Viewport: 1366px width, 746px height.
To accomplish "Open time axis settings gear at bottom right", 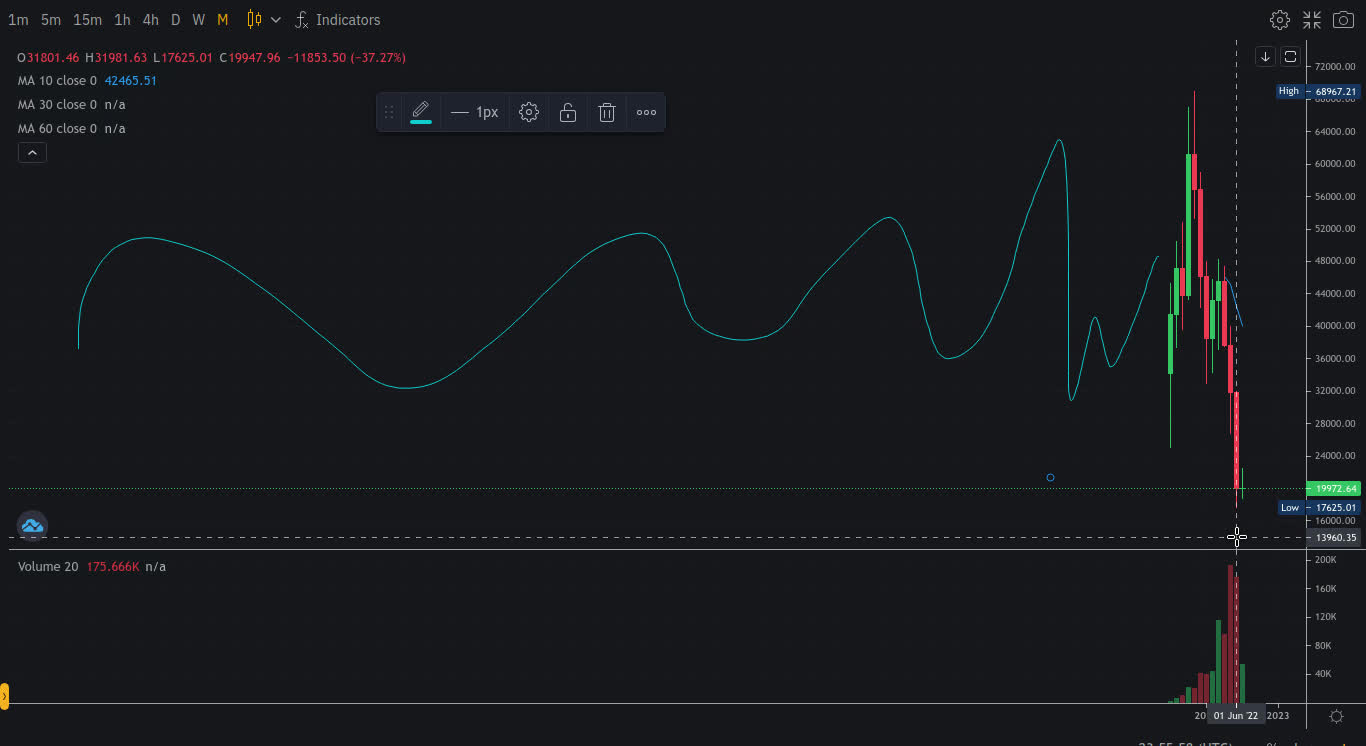I will (1336, 716).
